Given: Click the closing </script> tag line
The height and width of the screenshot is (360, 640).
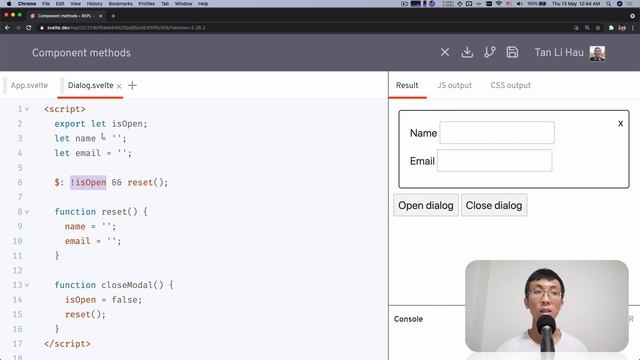Looking at the screenshot, I should 67,344.
